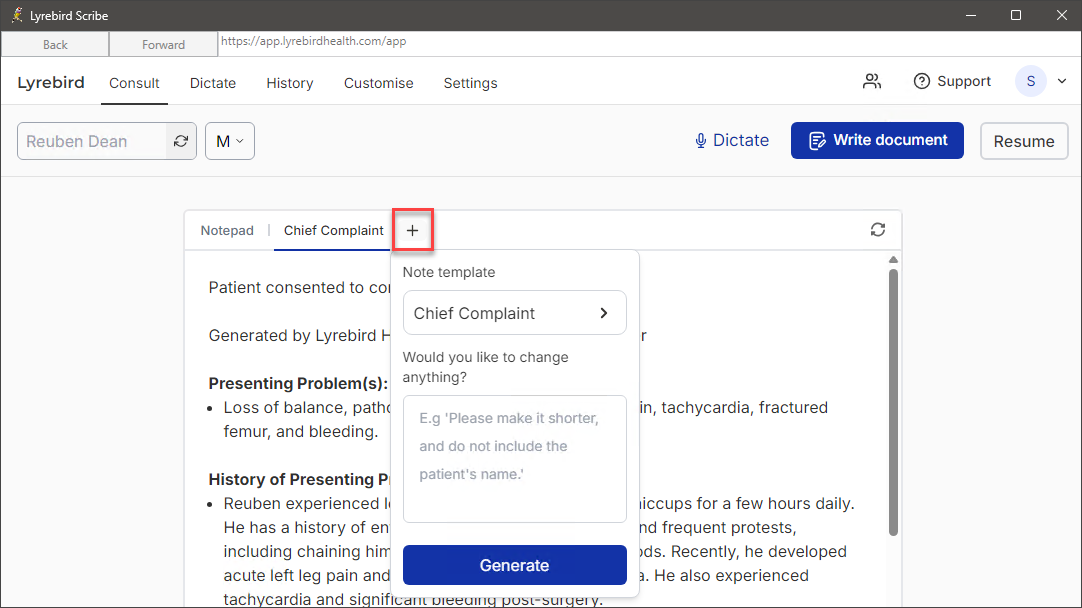Click the Forward navigation button
This screenshot has width=1082, height=608.
click(164, 44)
